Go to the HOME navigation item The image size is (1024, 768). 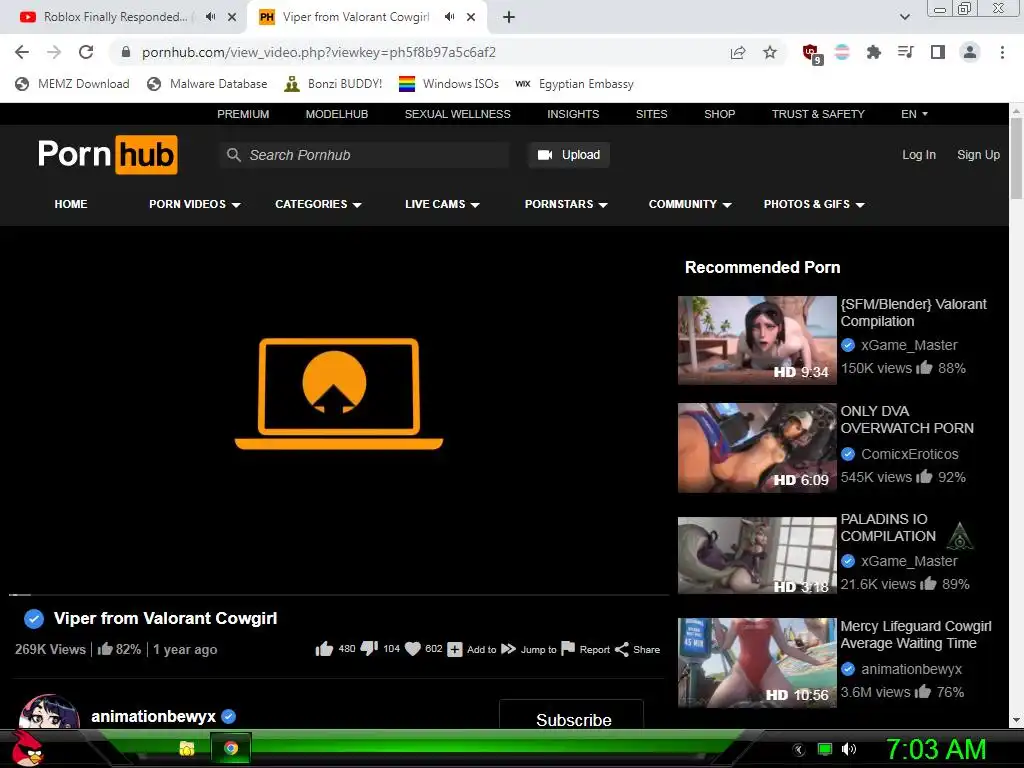click(x=71, y=204)
